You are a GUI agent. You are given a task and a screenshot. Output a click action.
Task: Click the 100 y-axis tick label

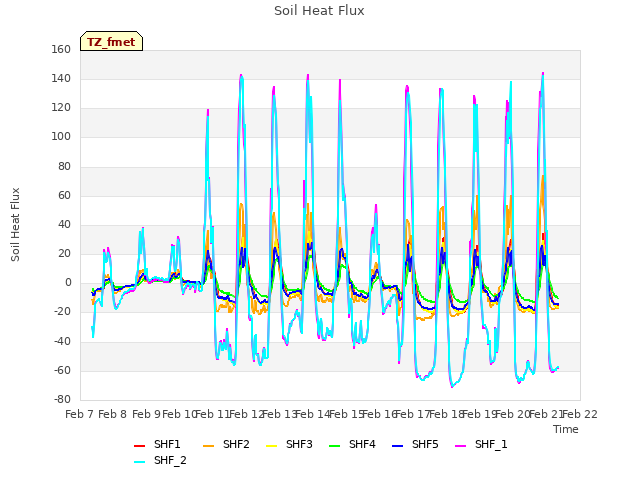tap(61, 137)
